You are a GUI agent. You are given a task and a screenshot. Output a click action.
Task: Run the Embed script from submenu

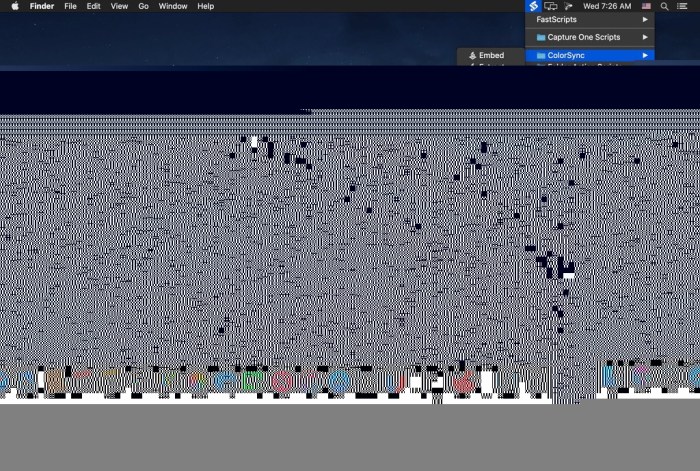[491, 55]
